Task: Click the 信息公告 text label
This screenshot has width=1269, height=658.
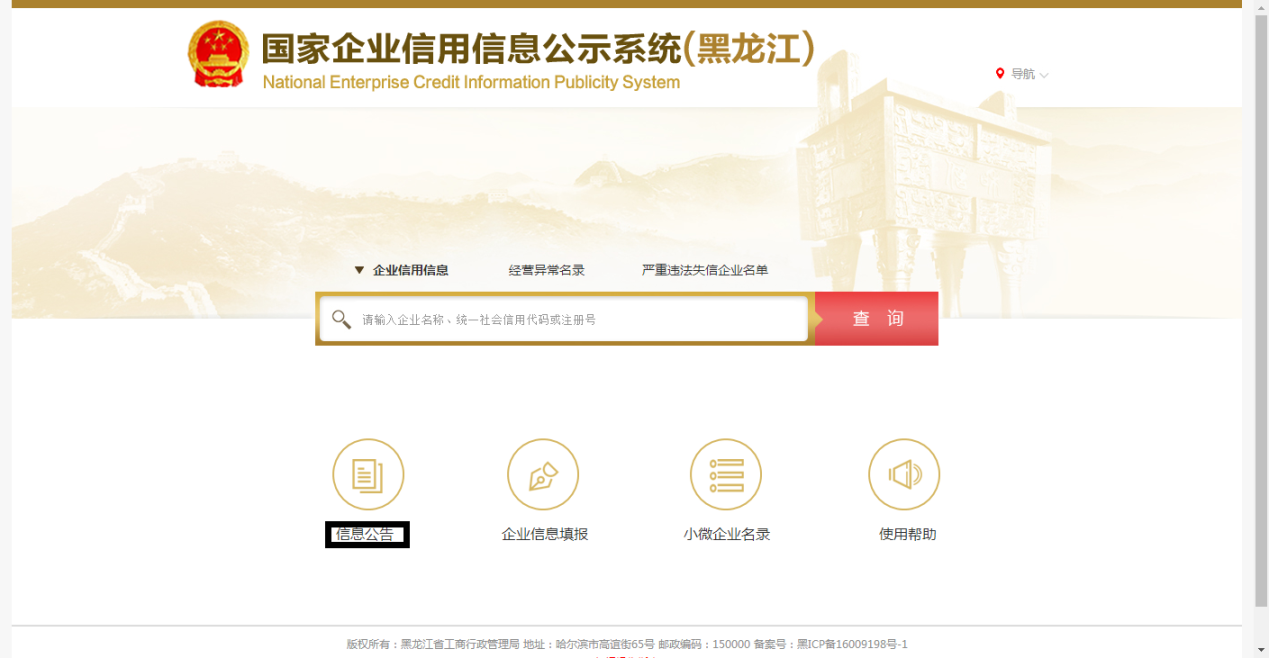Action: tap(367, 534)
